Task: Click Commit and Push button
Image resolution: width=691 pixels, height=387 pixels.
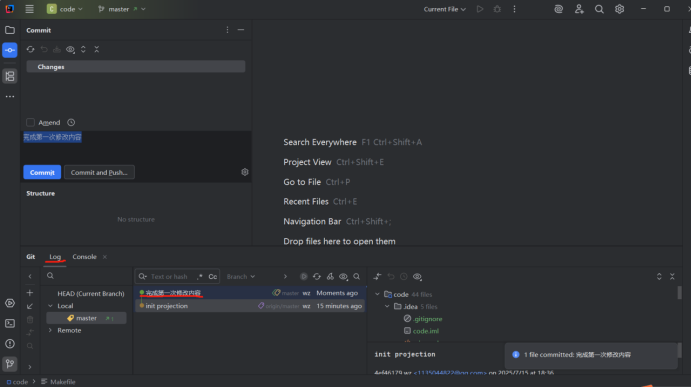Action: click(99, 172)
